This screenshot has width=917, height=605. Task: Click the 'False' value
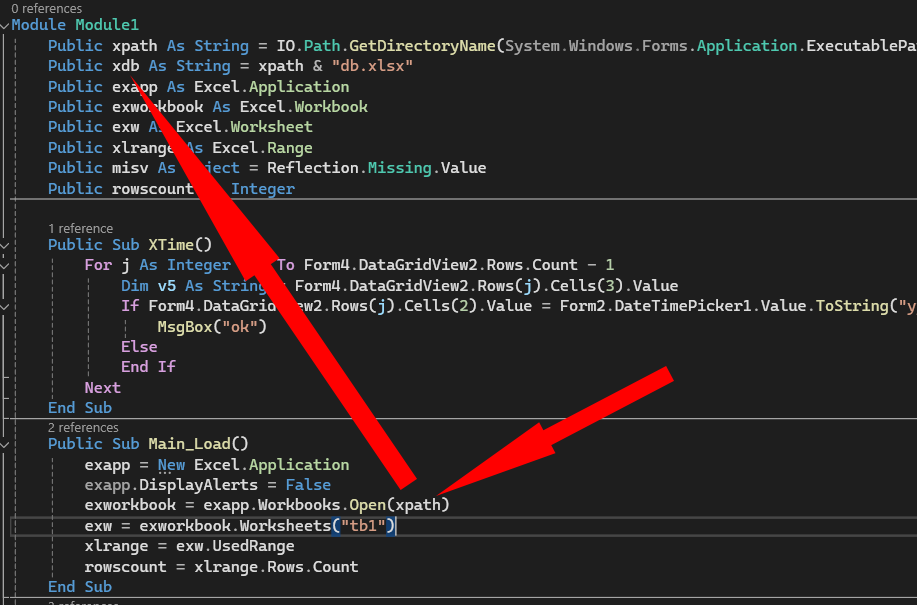point(308,485)
